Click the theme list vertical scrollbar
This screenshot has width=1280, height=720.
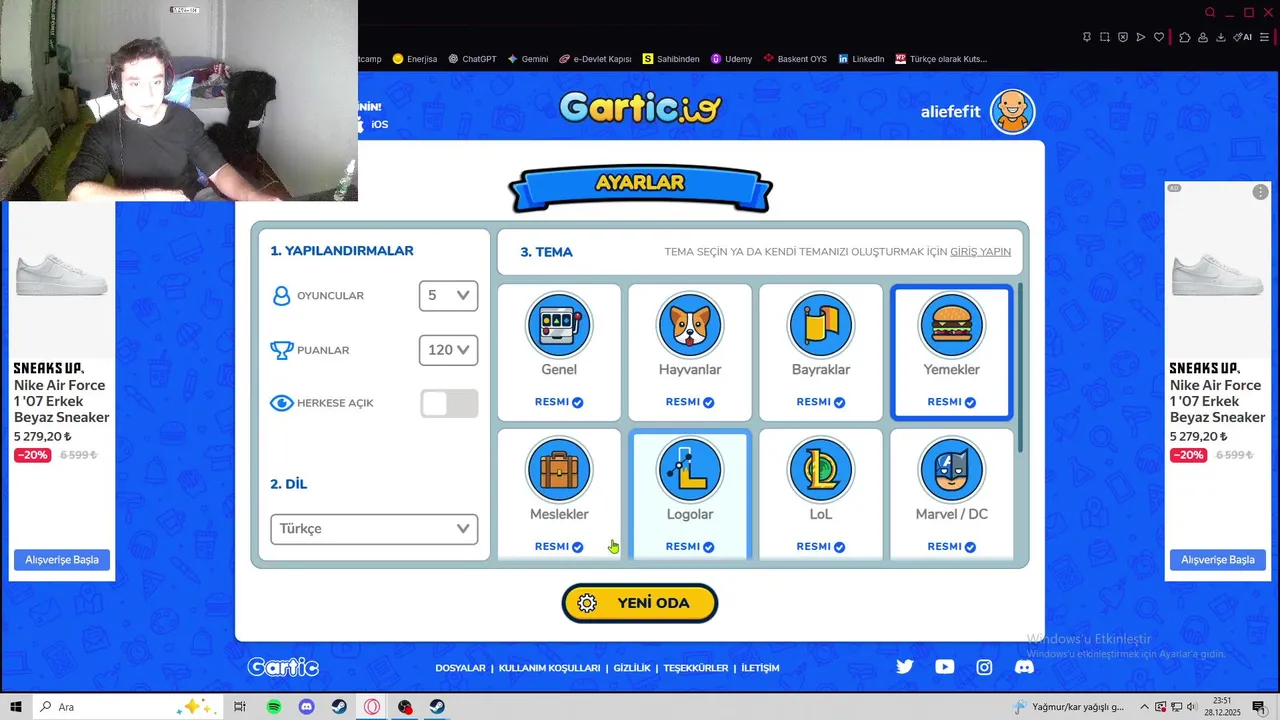[x=1020, y=368]
